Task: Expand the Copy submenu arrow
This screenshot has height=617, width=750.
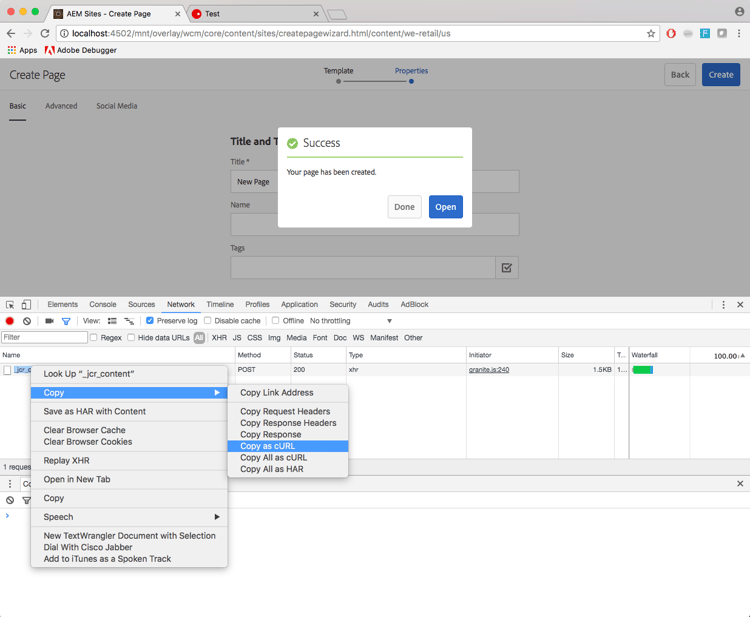Action: point(217,393)
